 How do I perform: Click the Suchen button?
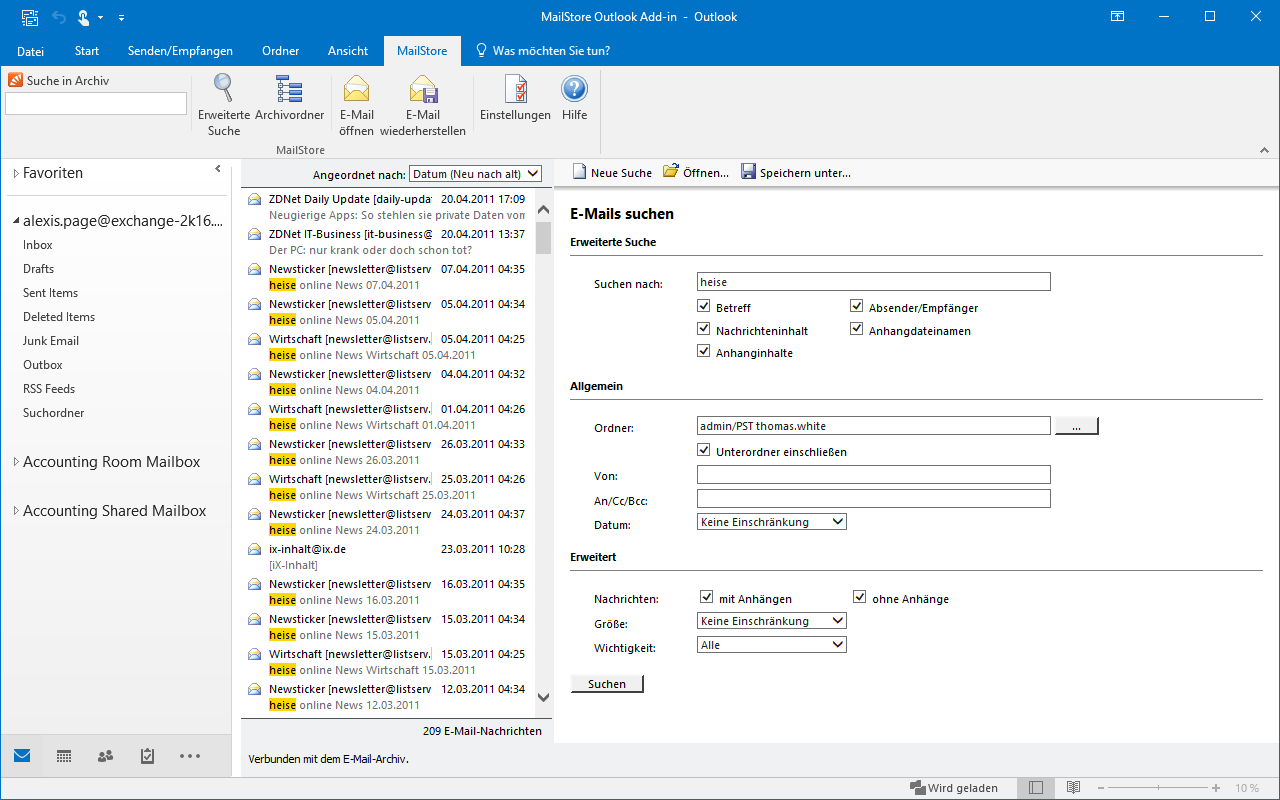click(607, 684)
